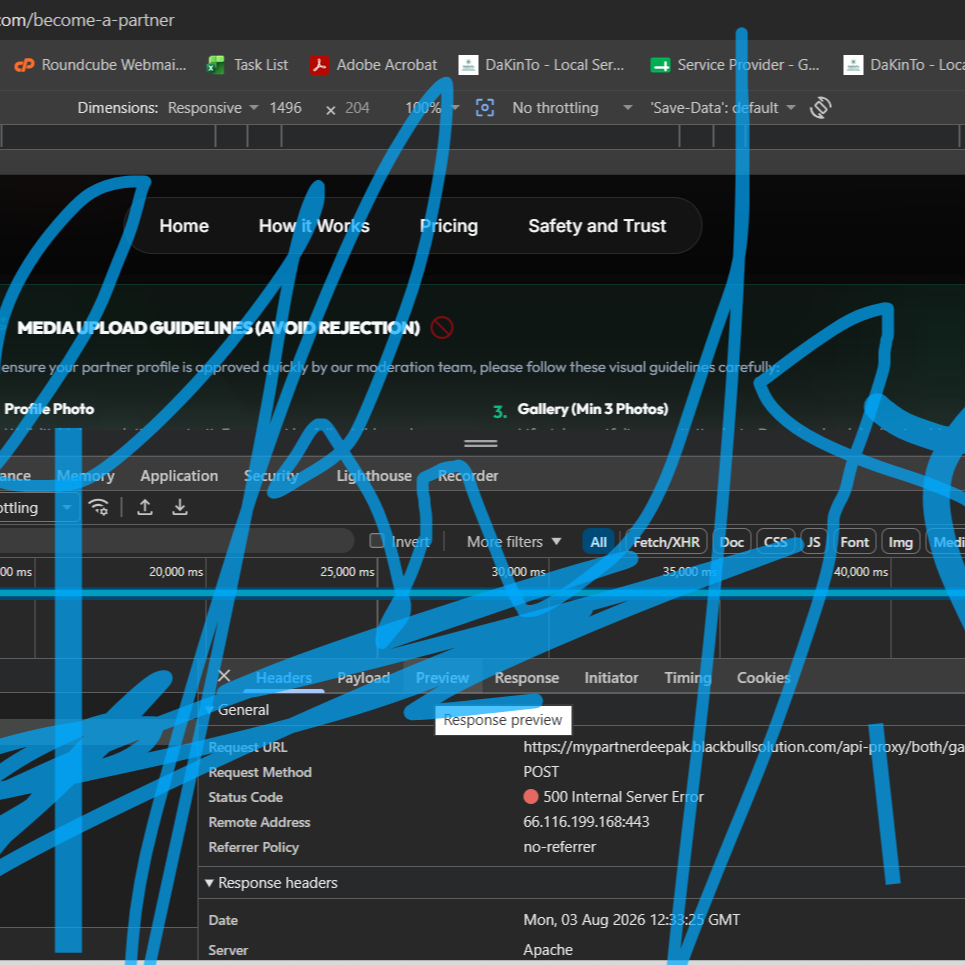Screen dimensions: 965x965
Task: Open the Security panel tab
Action: pyautogui.click(x=271, y=476)
